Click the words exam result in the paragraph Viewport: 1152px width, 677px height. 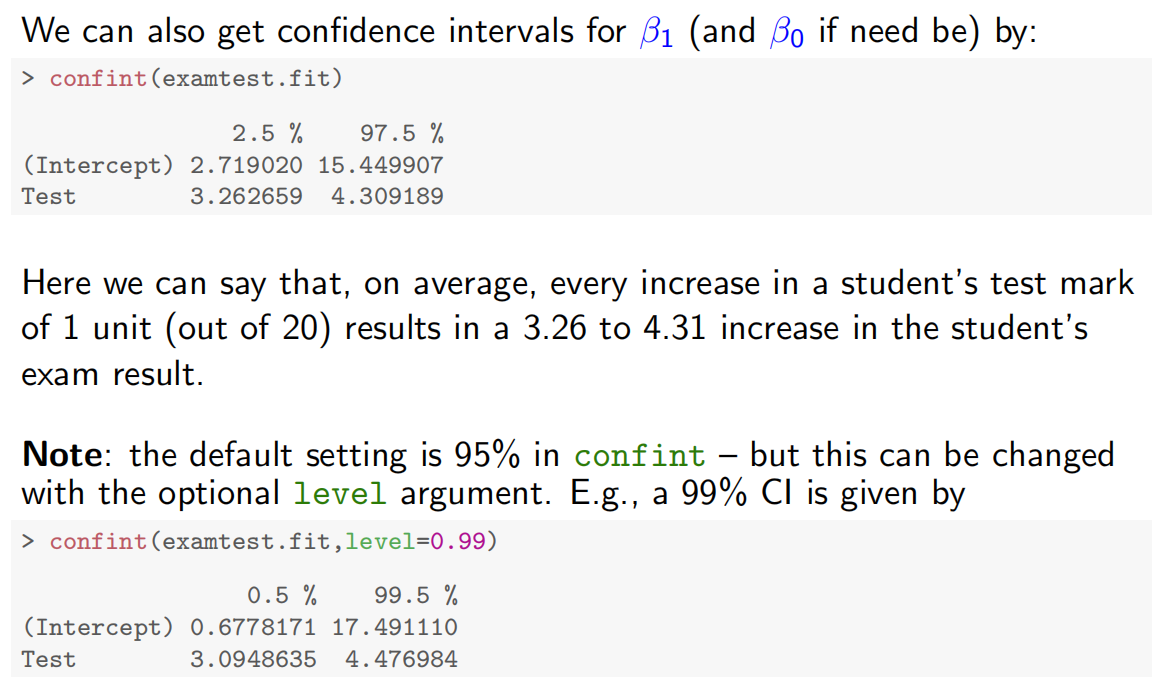(x=112, y=373)
